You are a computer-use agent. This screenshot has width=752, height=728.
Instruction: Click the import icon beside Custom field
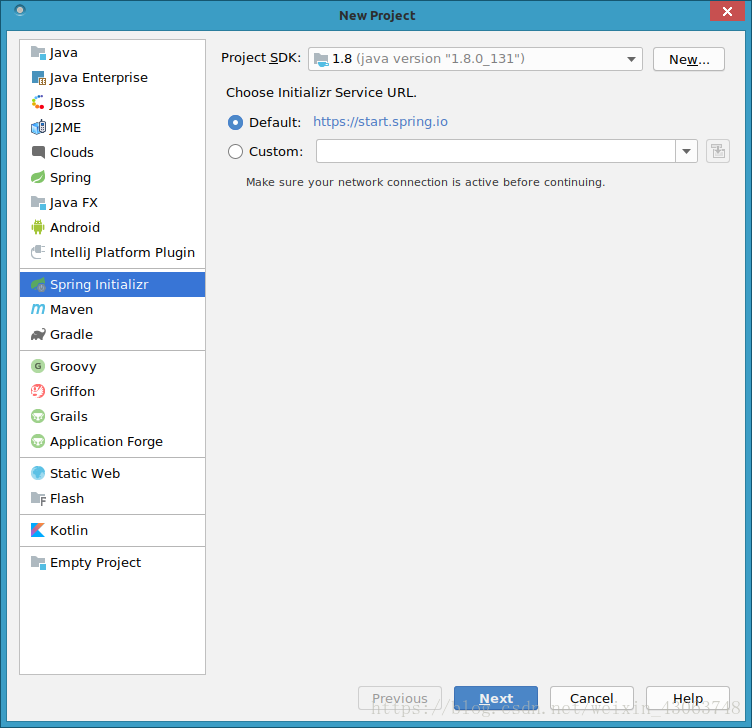[718, 152]
